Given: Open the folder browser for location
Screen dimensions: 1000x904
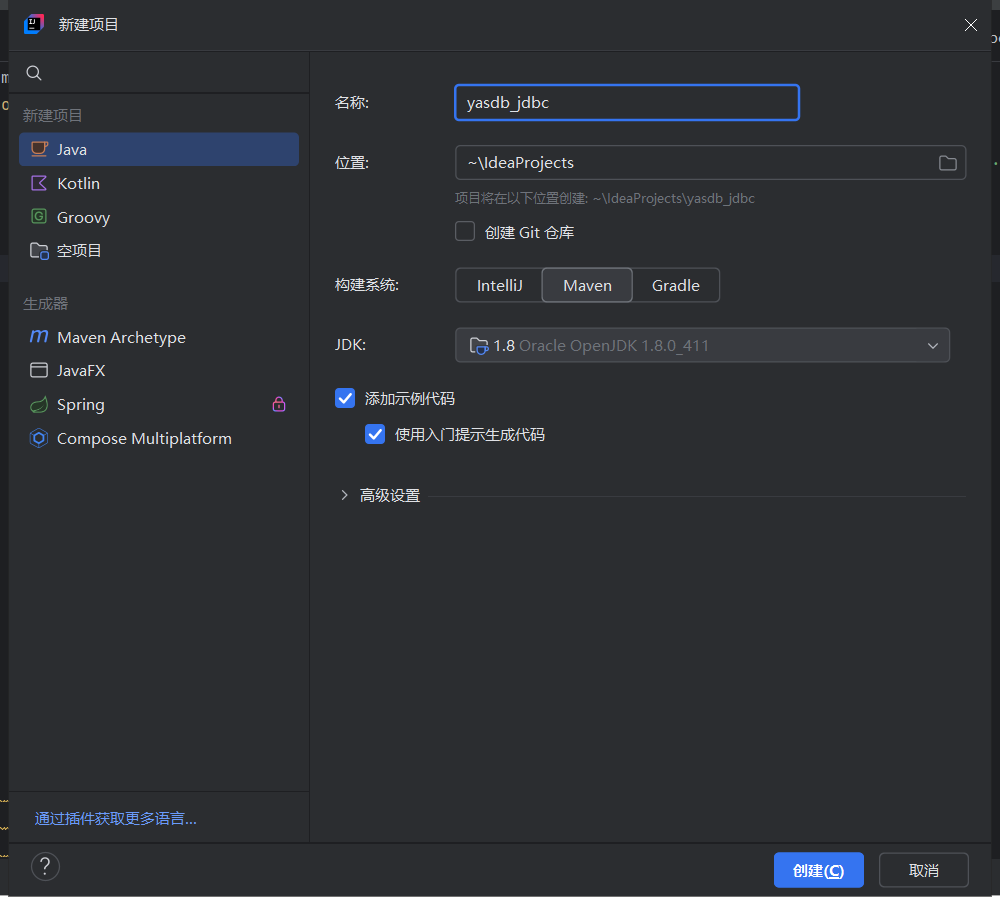Looking at the screenshot, I should 947,163.
